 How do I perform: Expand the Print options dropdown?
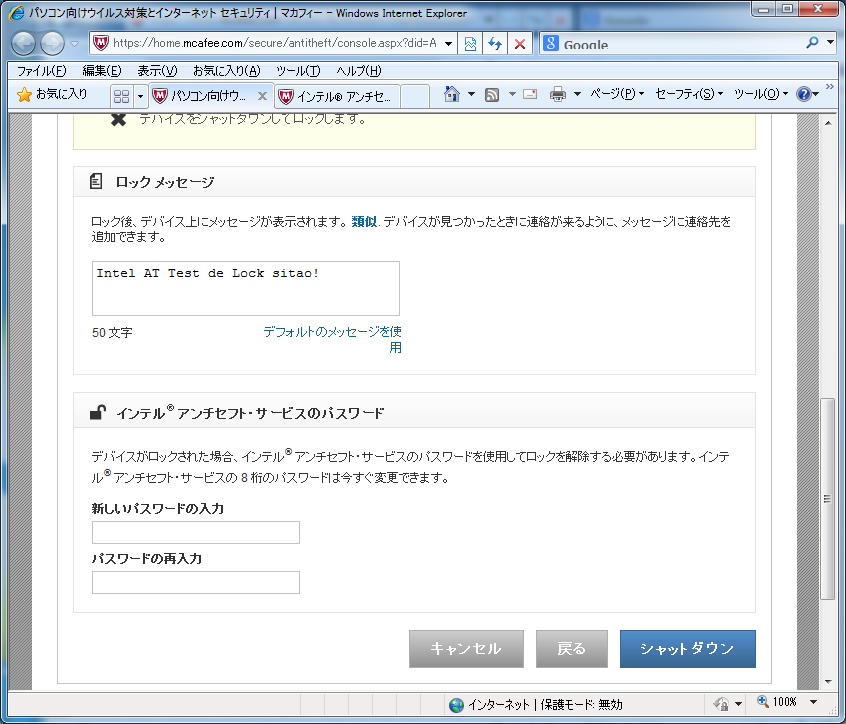(577, 94)
